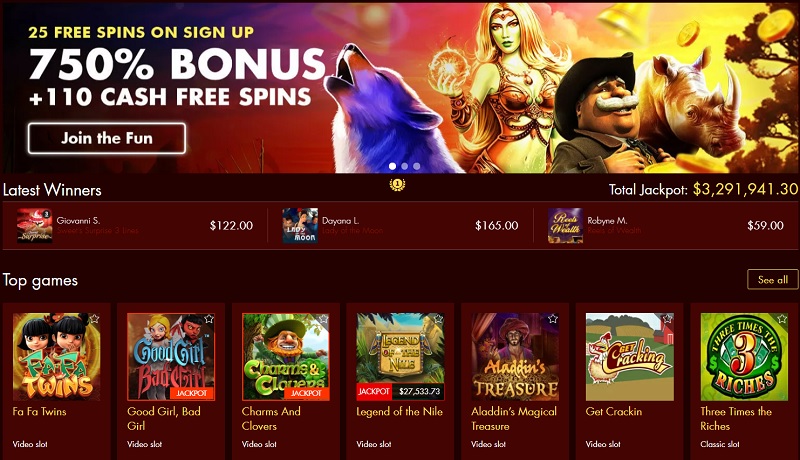Star Aladdin's Magical Treasure game

[x=553, y=319]
